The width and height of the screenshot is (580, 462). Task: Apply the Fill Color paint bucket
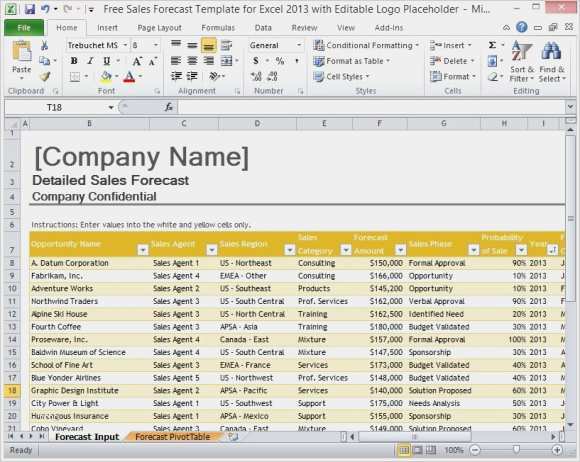[106, 77]
